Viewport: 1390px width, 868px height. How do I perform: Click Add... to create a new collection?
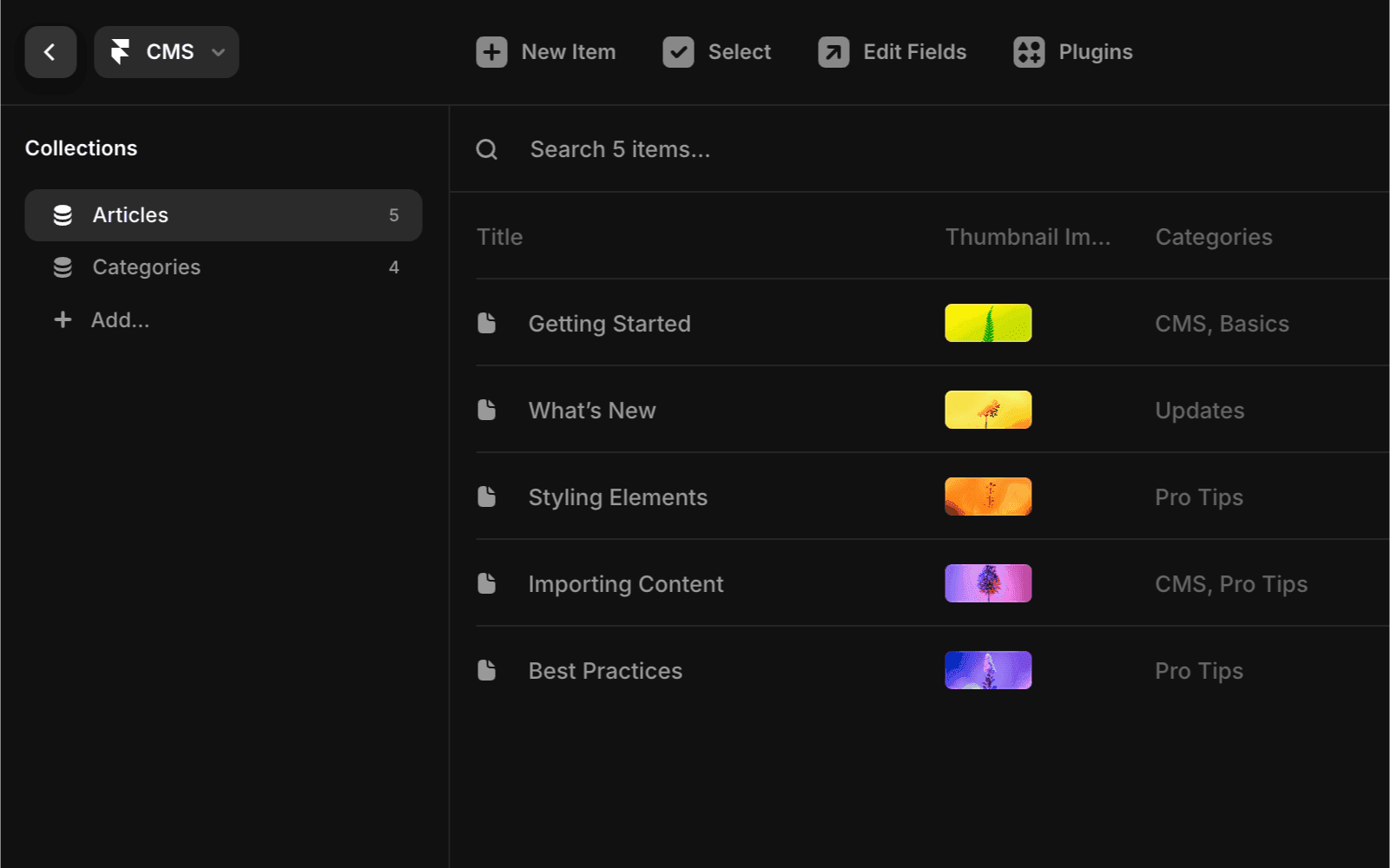click(121, 319)
